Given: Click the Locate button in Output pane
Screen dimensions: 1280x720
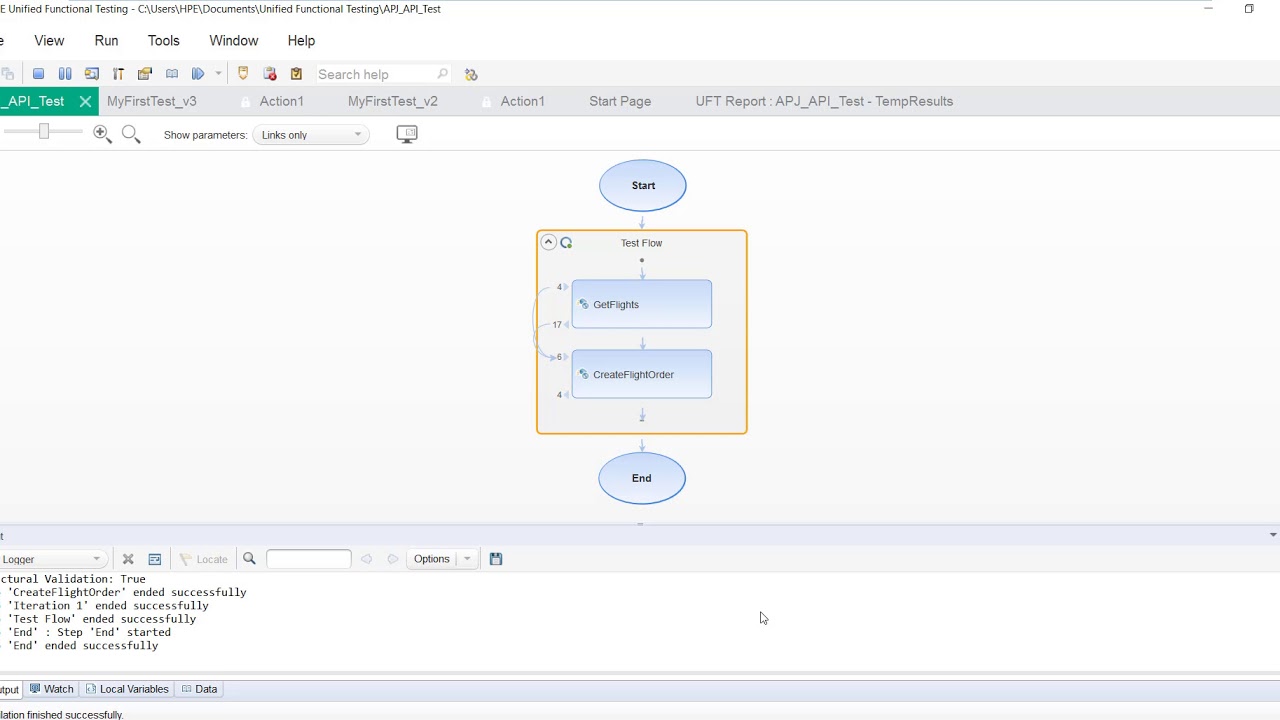Looking at the screenshot, I should click(x=203, y=559).
